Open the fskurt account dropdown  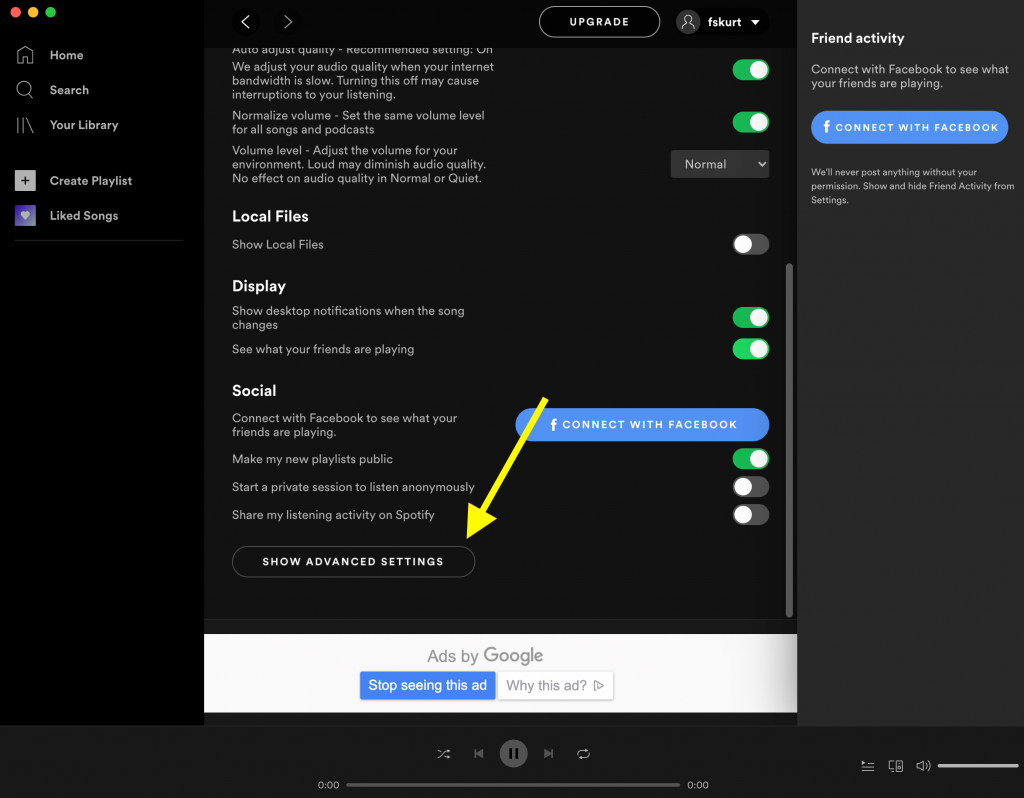722,22
